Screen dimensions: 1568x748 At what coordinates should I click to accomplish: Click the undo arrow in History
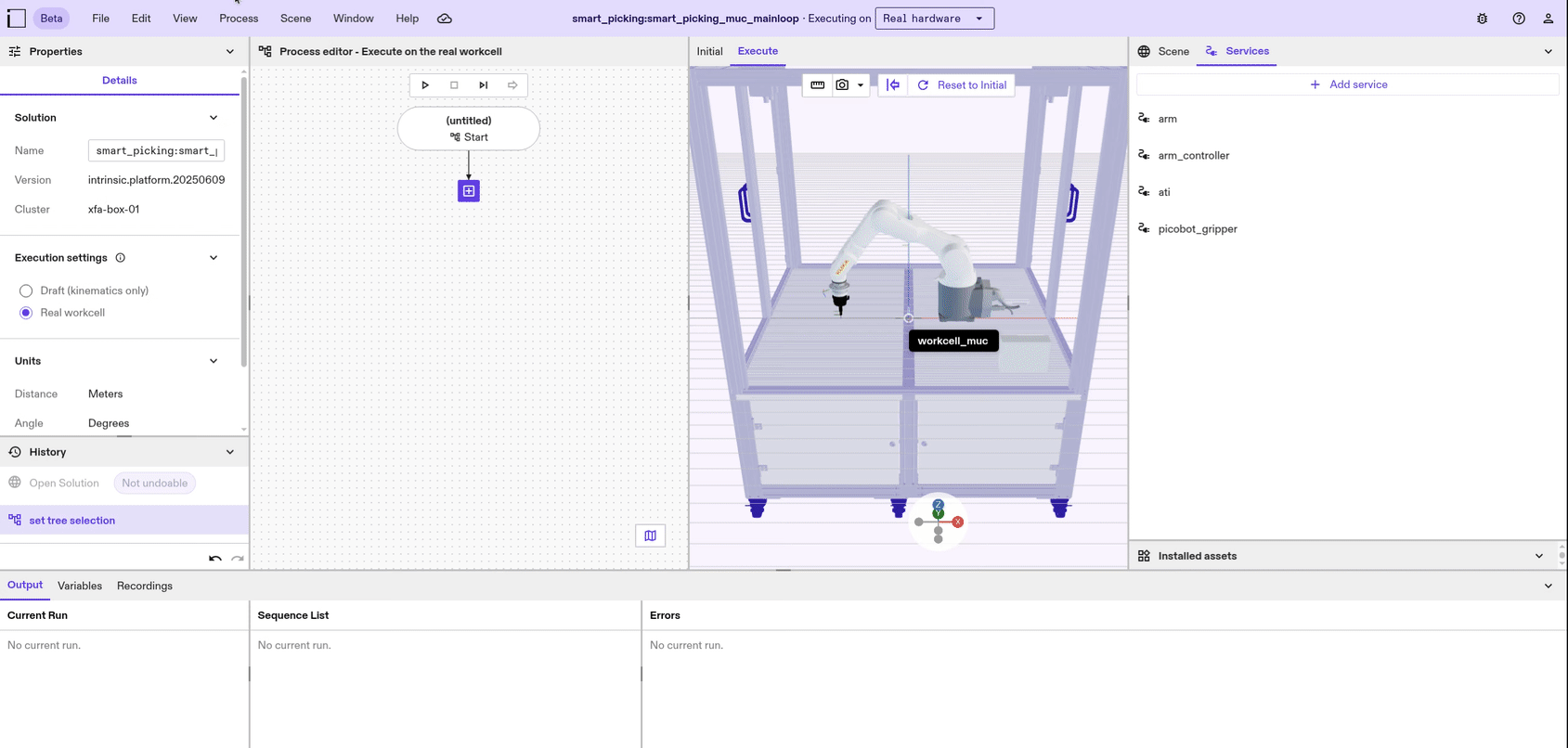pyautogui.click(x=215, y=559)
